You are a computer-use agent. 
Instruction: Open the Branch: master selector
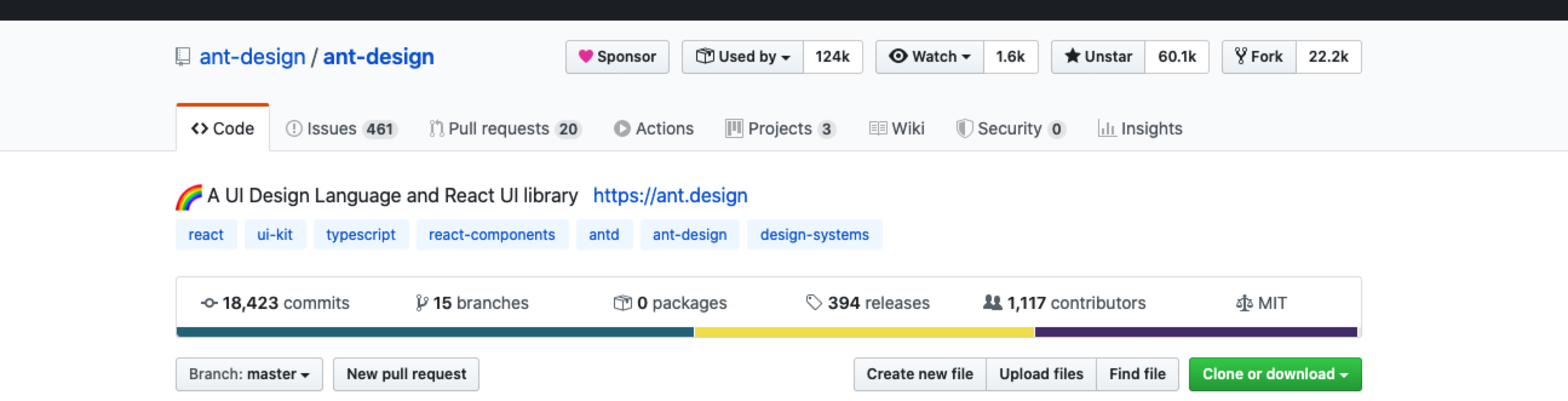(x=249, y=374)
